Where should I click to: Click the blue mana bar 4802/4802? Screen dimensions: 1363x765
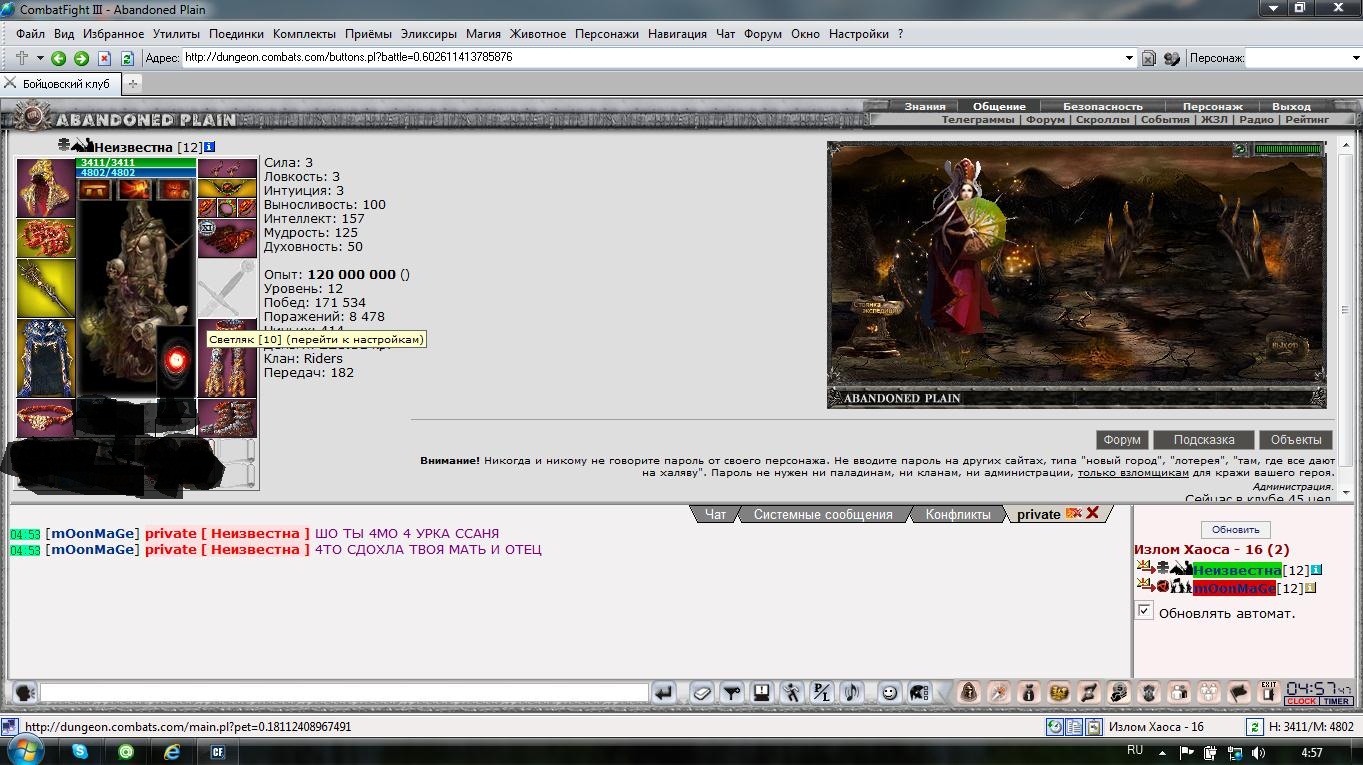coord(136,172)
